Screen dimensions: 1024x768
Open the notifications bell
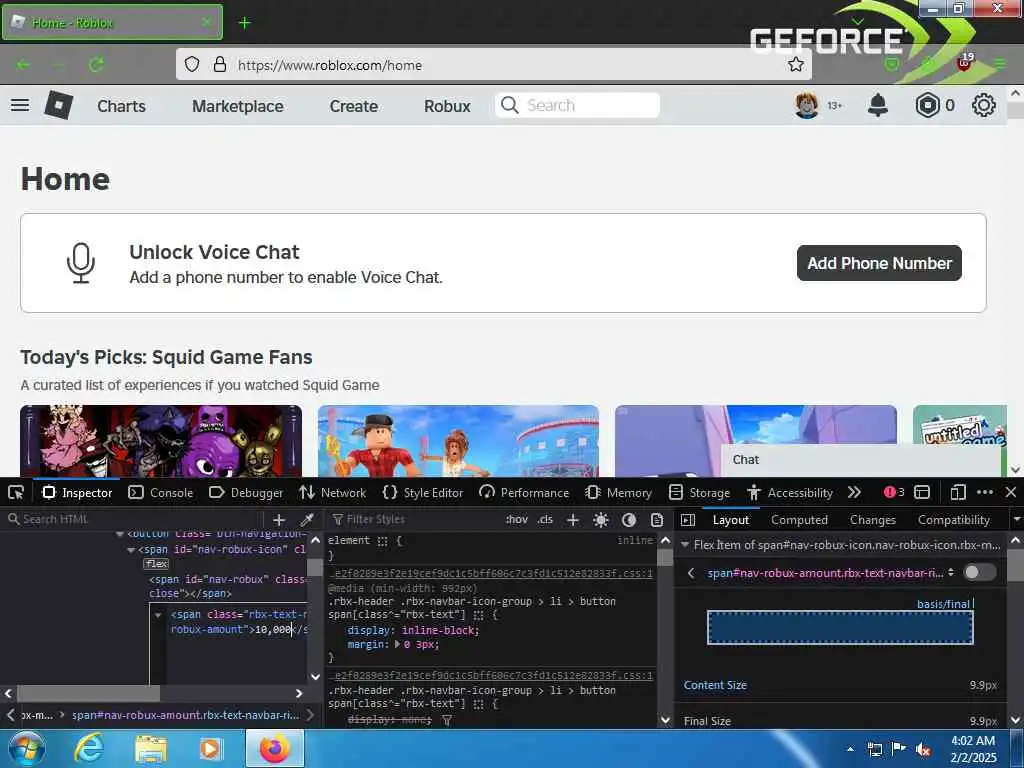(878, 105)
